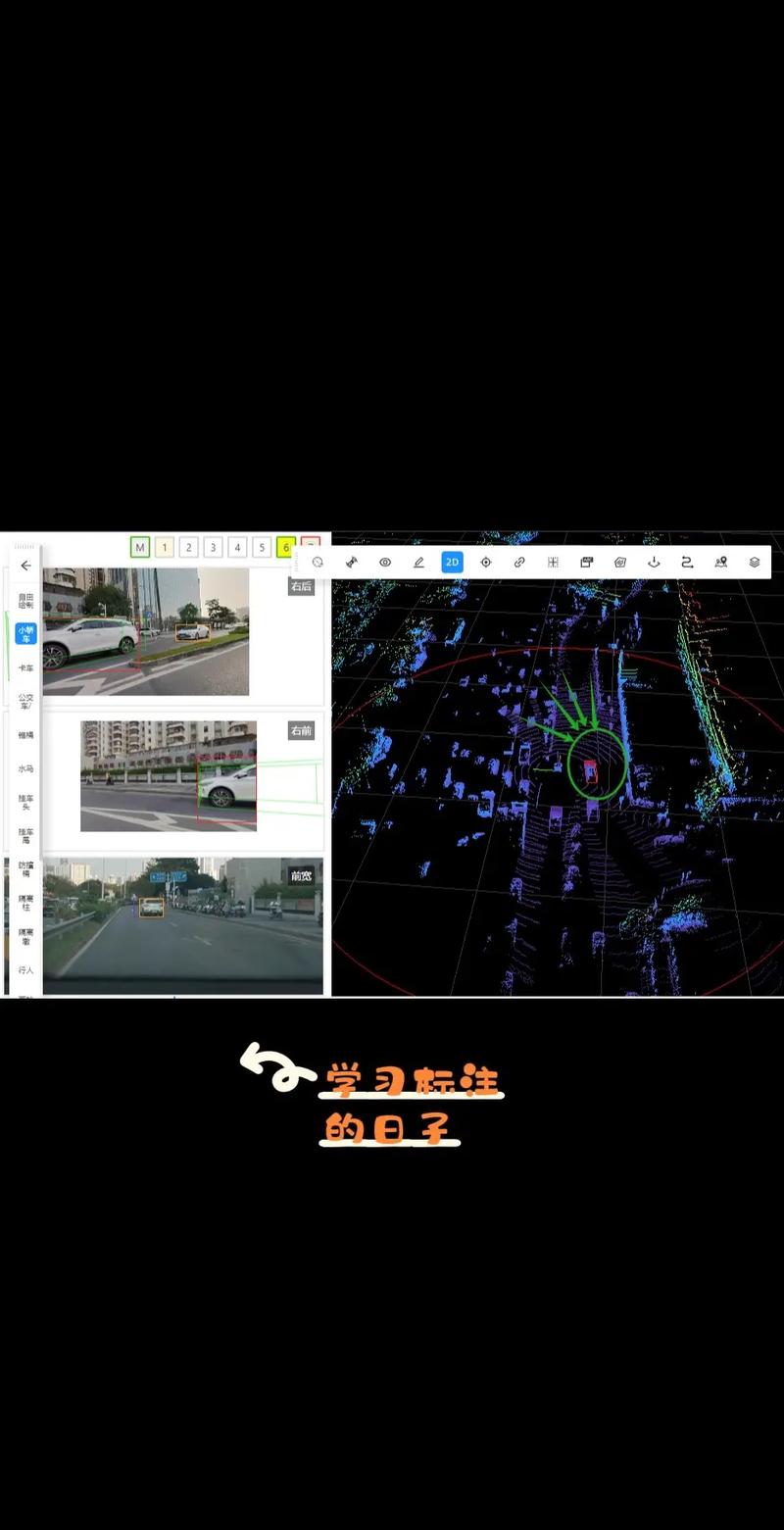Toggle the 2D view mode
This screenshot has width=784, height=1530.
point(451,562)
